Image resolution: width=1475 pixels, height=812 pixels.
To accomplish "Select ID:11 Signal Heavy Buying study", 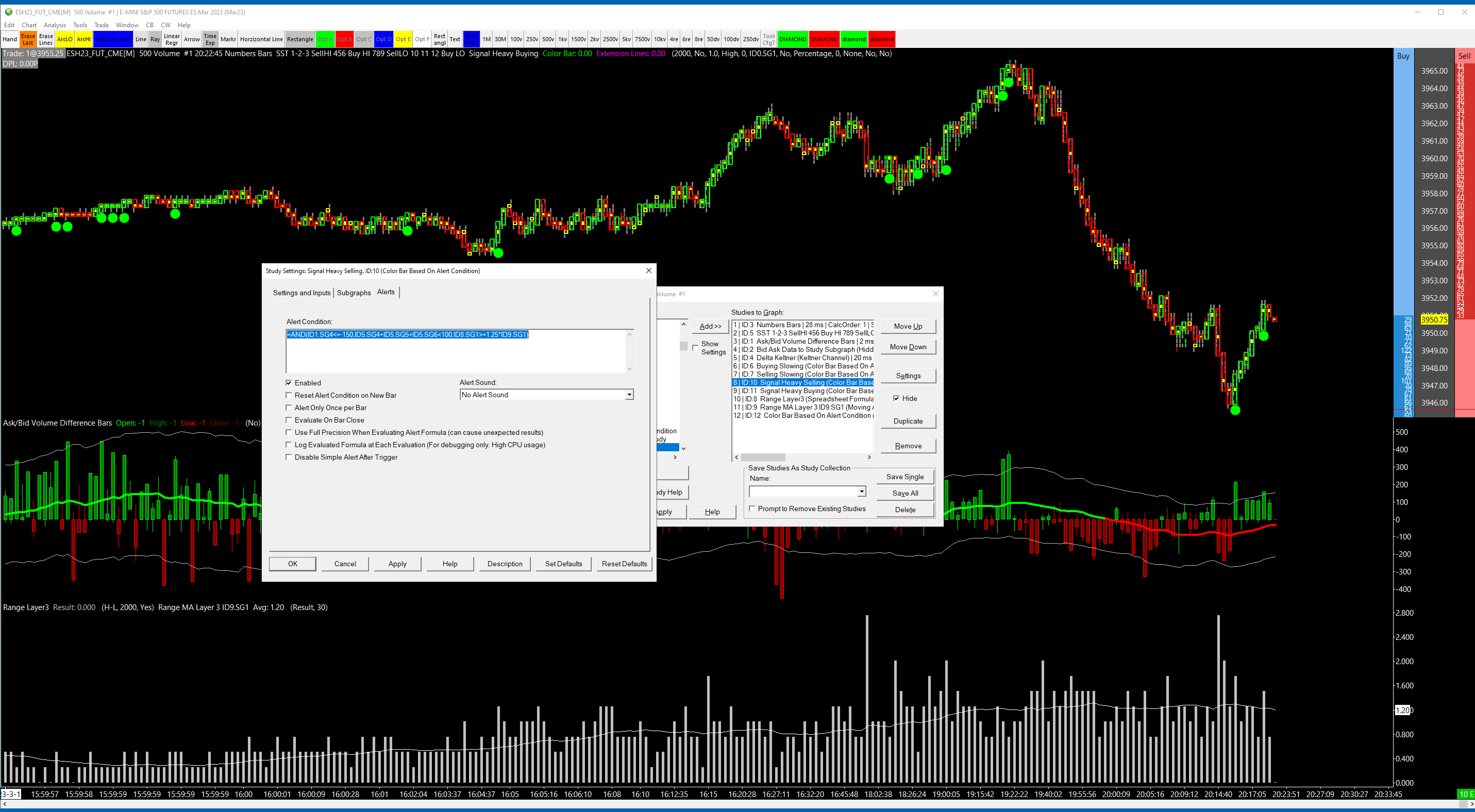I will click(803, 391).
